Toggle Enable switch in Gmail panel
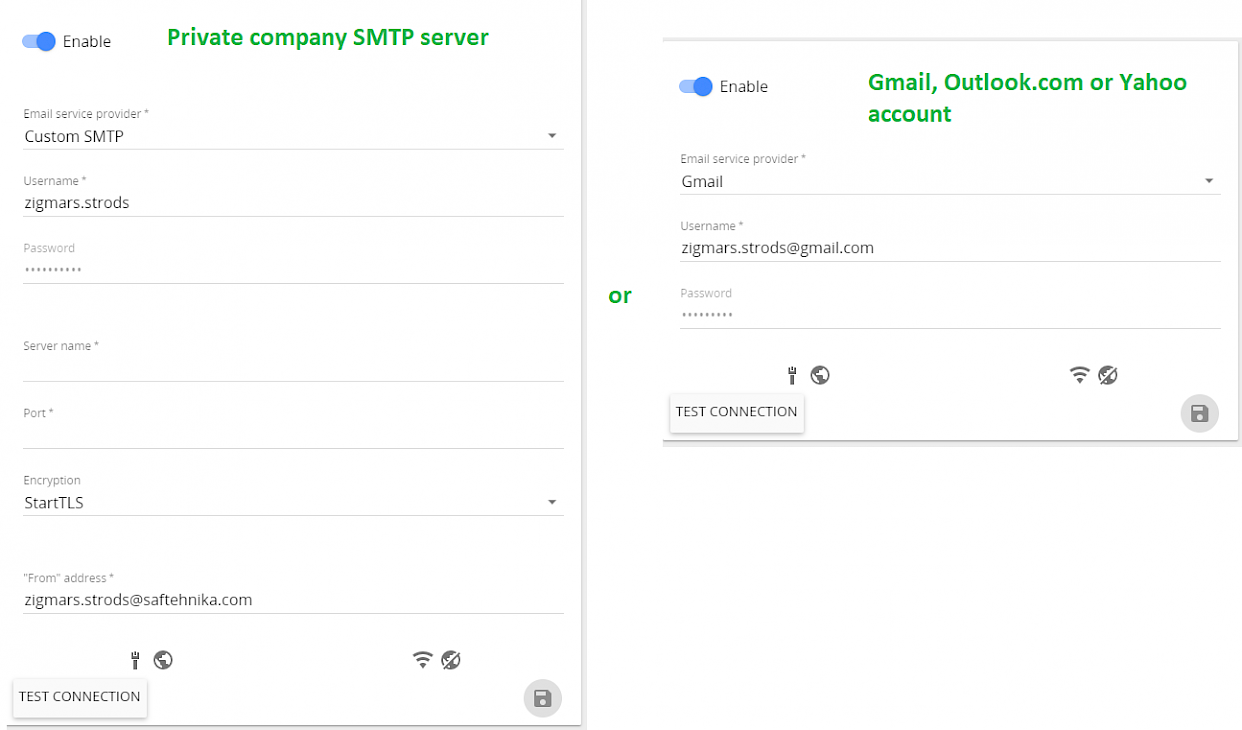The image size is (1242, 730). click(695, 86)
